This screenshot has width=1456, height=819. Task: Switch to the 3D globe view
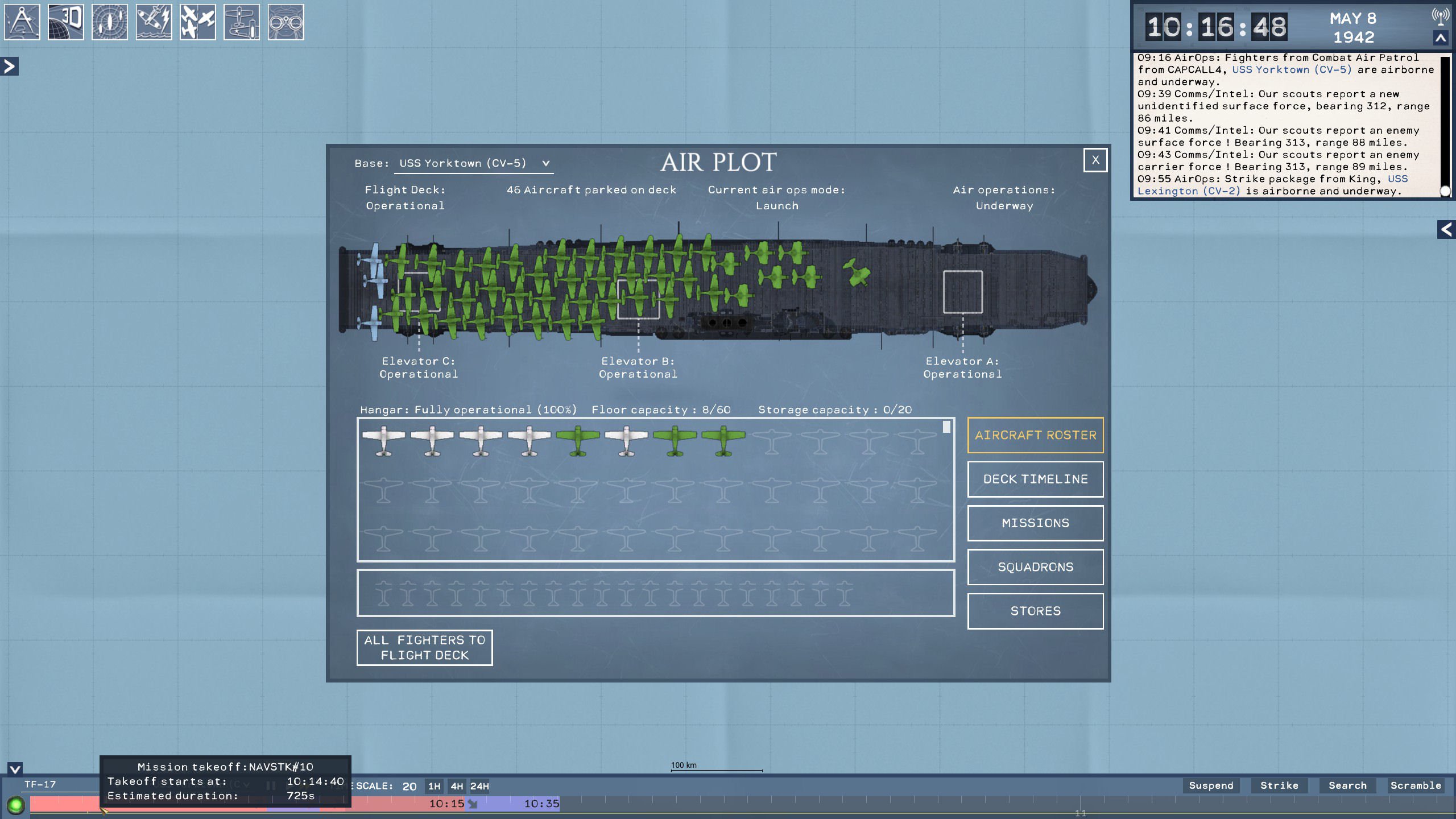66,22
